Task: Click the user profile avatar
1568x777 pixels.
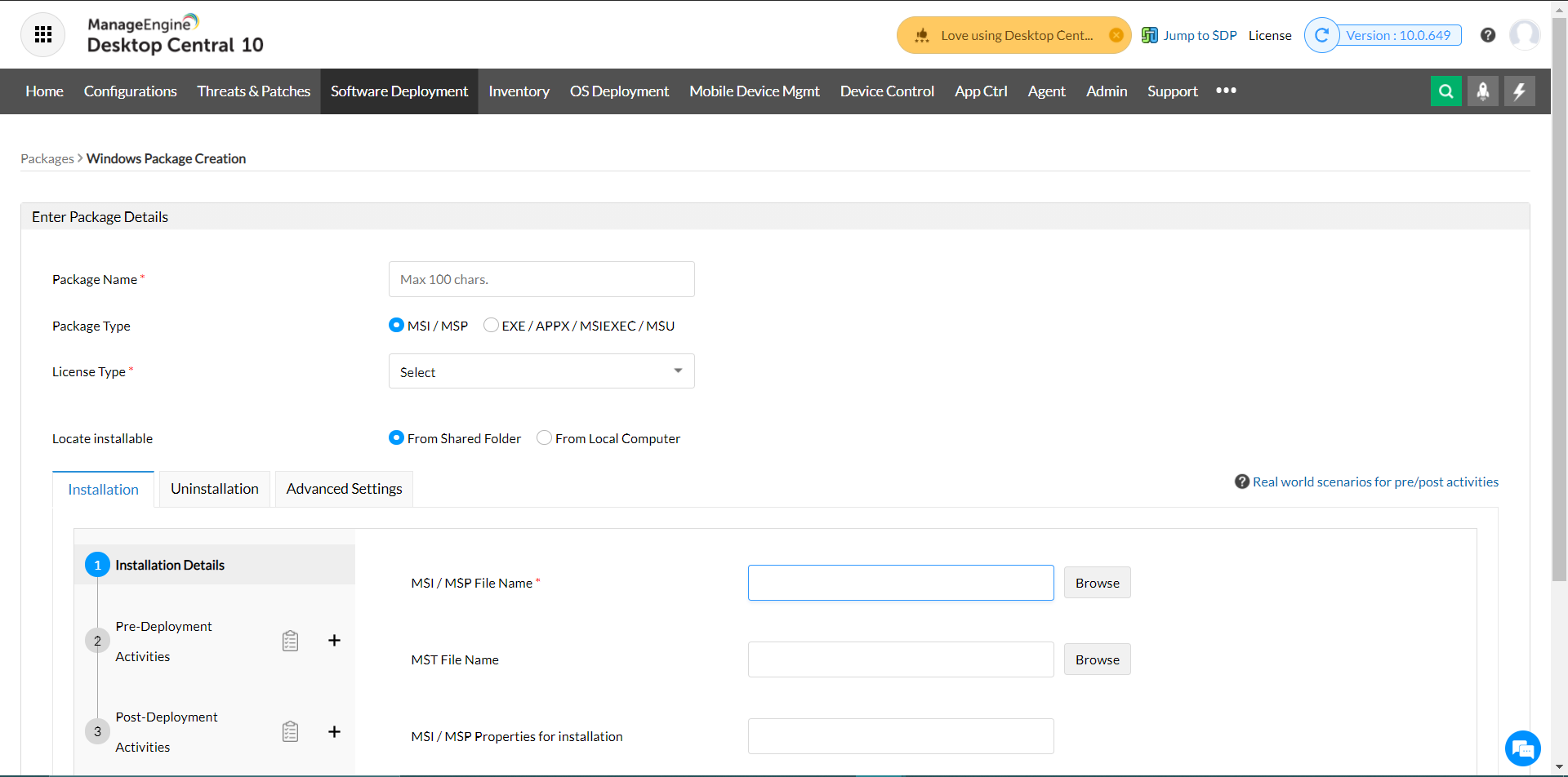Action: [x=1524, y=35]
